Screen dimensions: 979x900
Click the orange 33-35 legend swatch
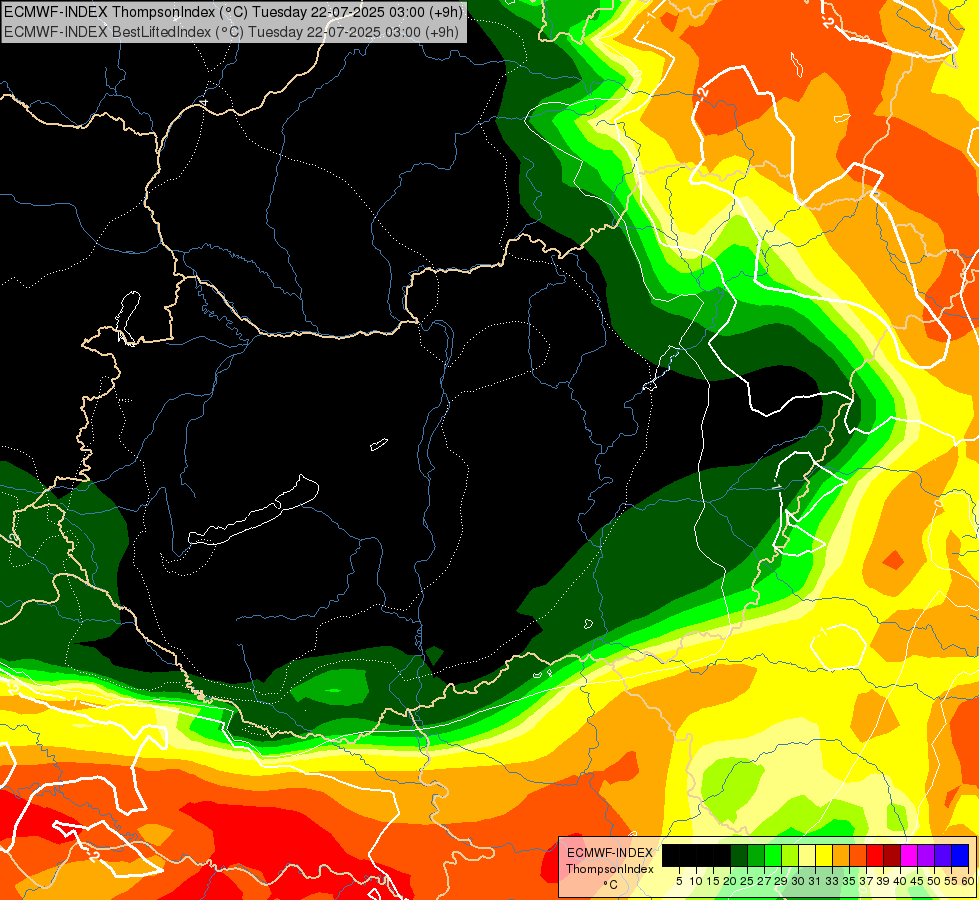tap(841, 855)
